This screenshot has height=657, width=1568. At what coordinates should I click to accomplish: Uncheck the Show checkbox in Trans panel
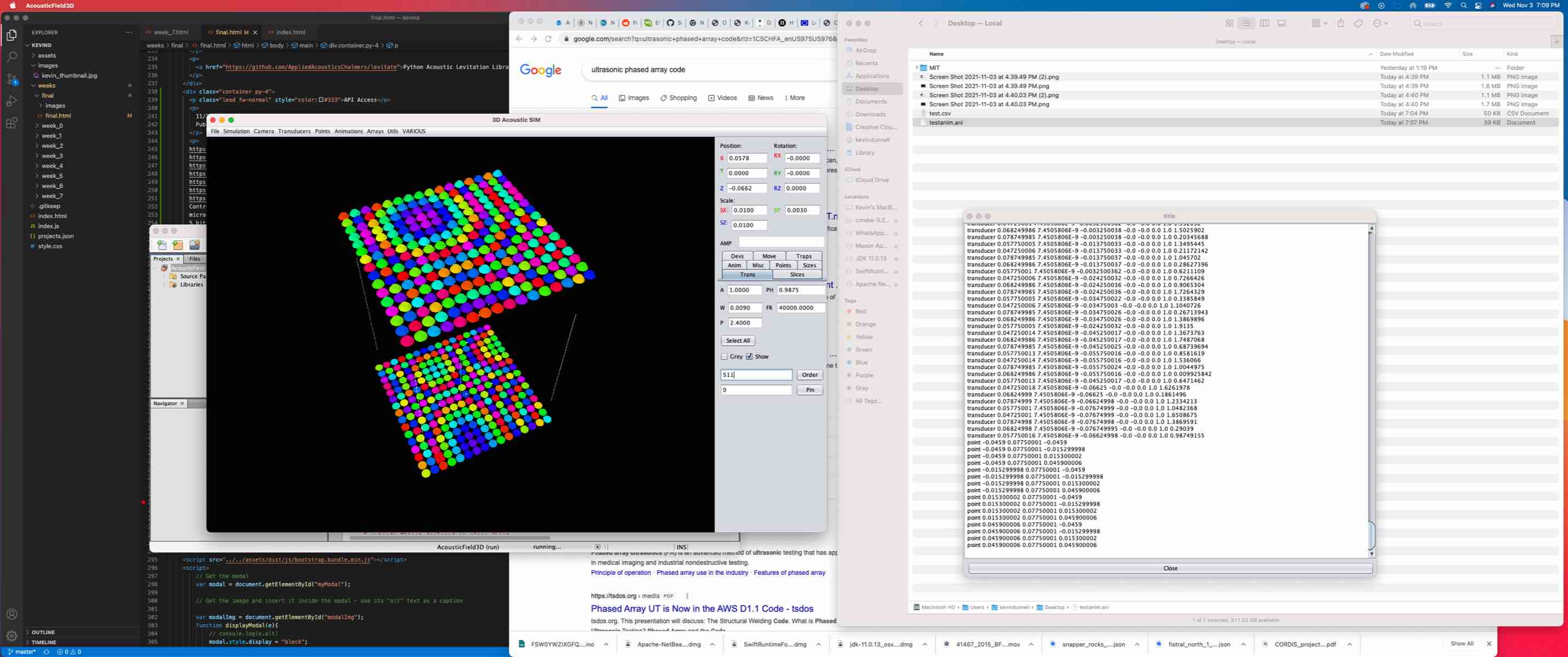(750, 356)
